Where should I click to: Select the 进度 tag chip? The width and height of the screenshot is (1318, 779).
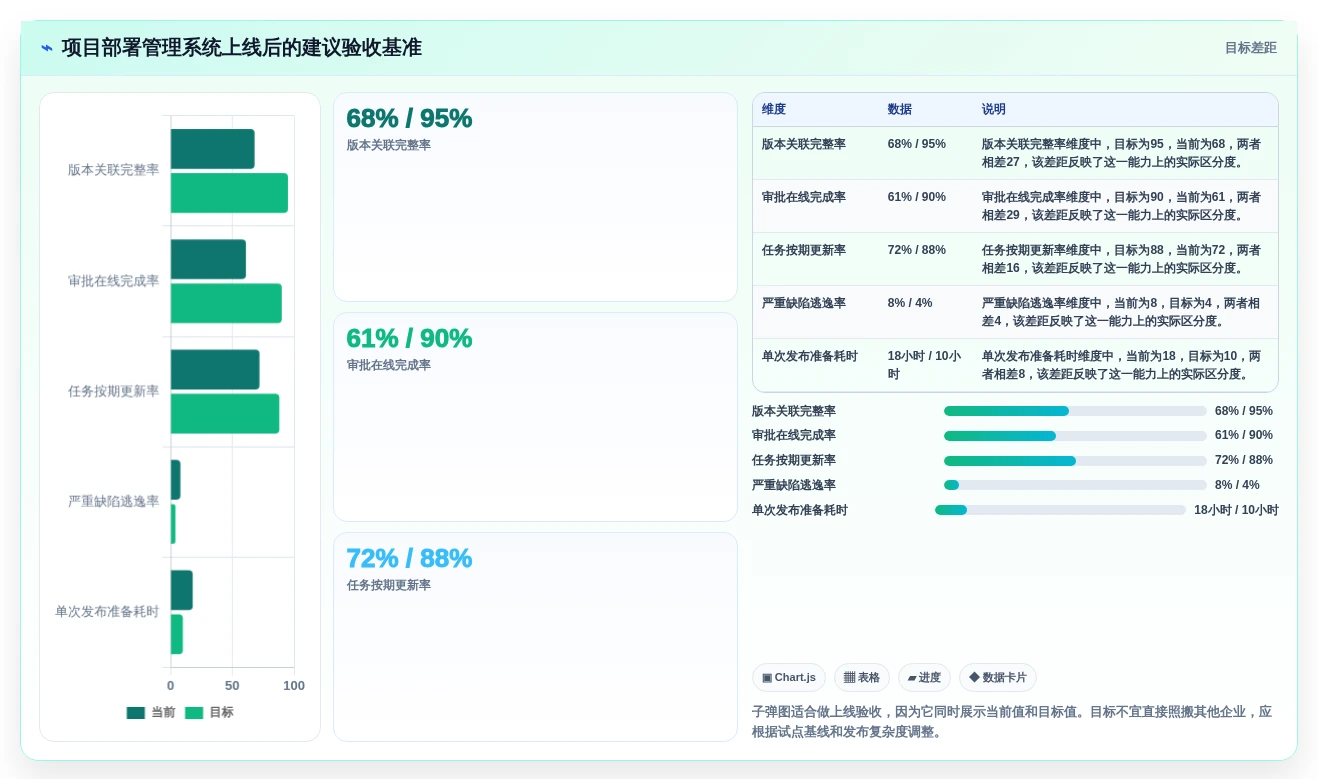[x=924, y=677]
